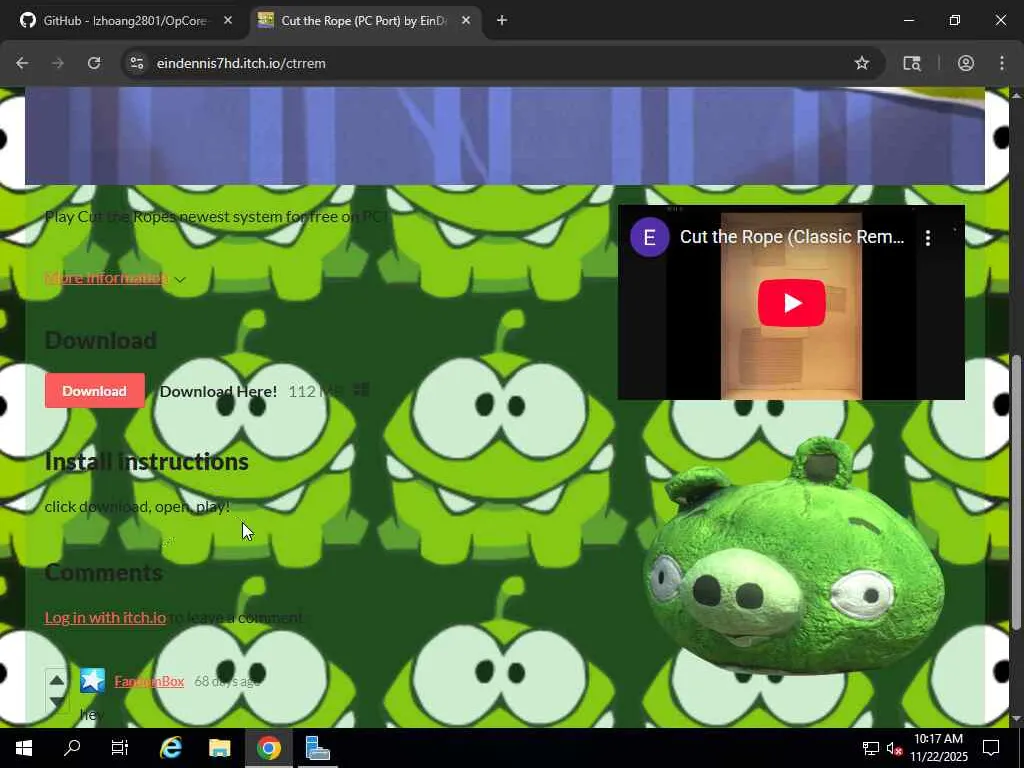Open the FandomBox profile link
This screenshot has width=1024, height=768.
(149, 681)
